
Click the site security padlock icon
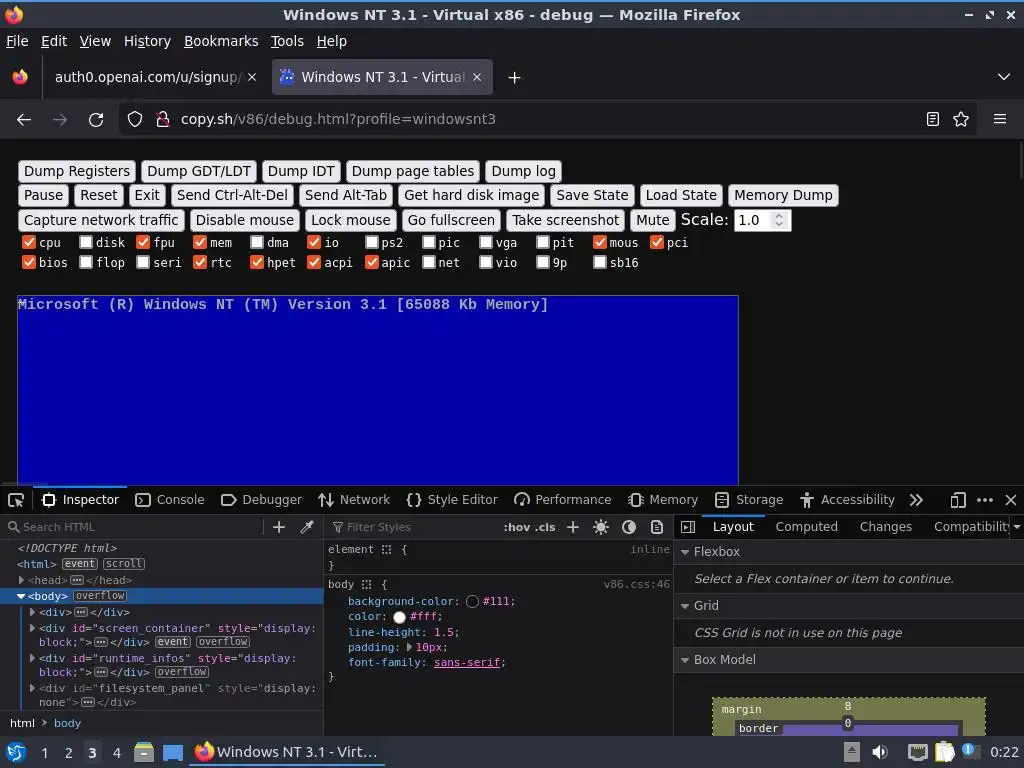[x=163, y=120]
